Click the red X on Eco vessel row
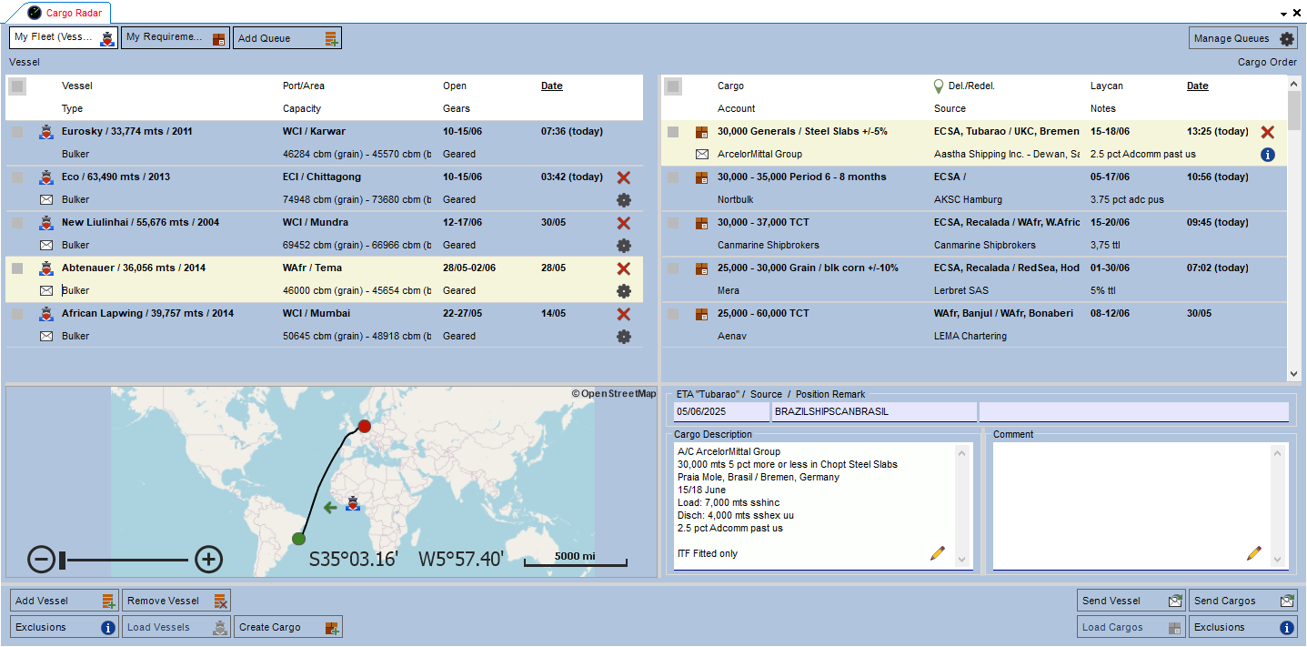The width and height of the screenshot is (1307, 647). click(624, 177)
